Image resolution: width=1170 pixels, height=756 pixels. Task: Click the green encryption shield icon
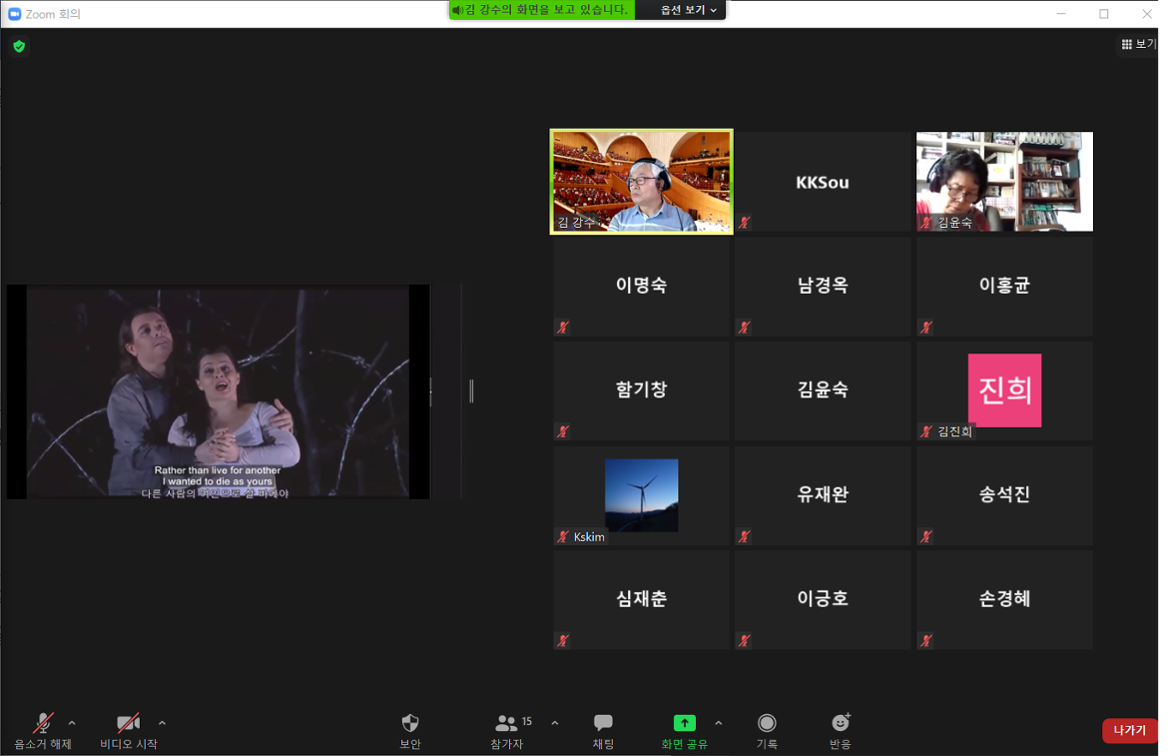[17, 46]
